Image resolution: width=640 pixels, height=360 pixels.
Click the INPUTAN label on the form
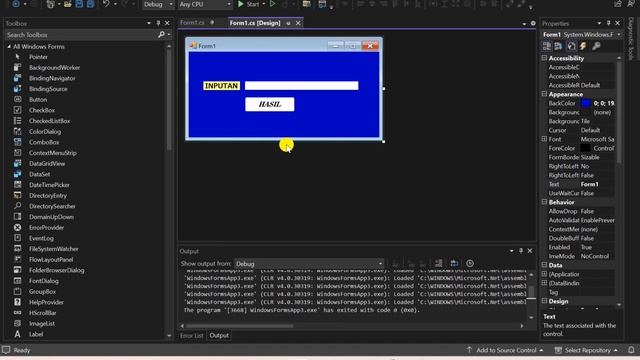click(x=221, y=86)
